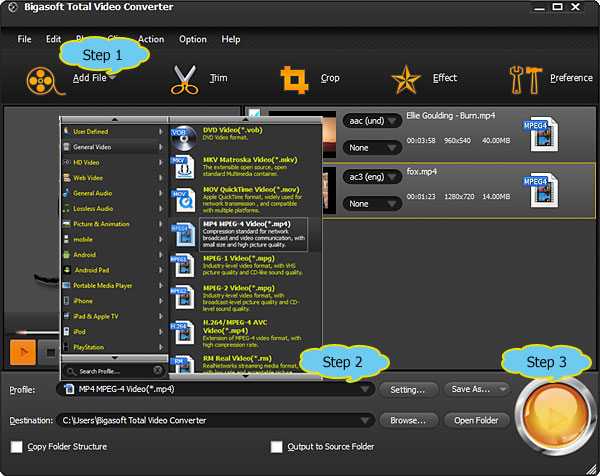Expand the Destination path dropdown

pos(365,421)
